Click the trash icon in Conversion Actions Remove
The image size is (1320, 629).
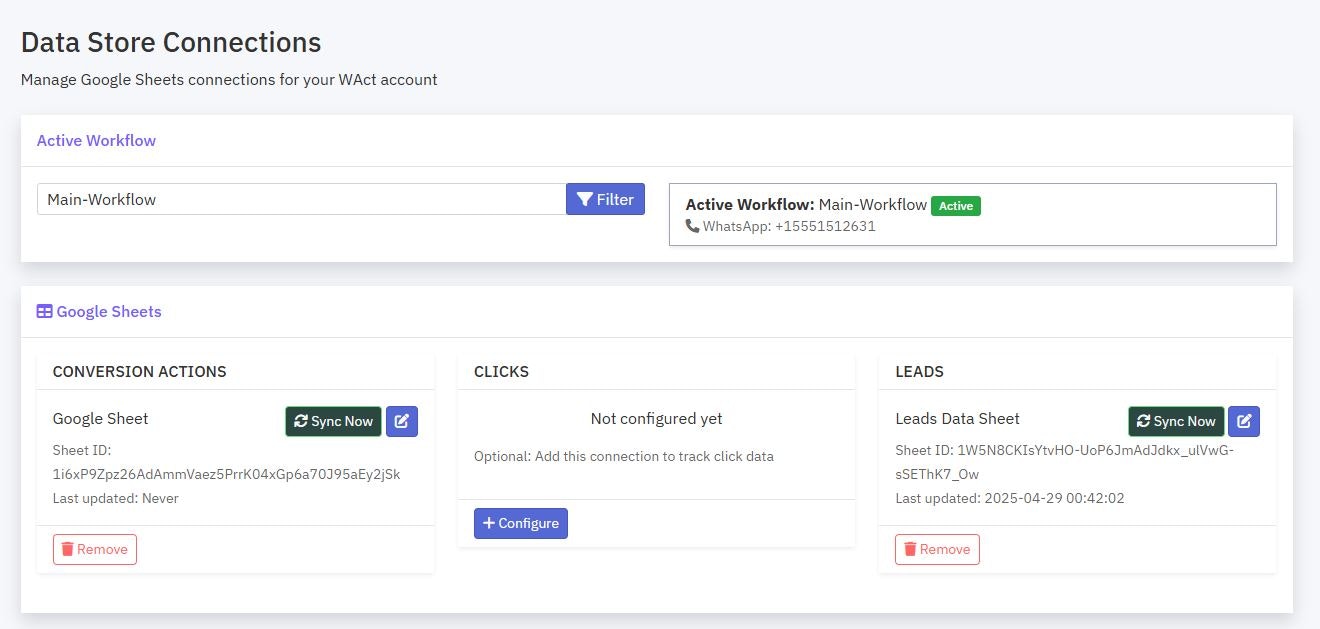[68, 549]
